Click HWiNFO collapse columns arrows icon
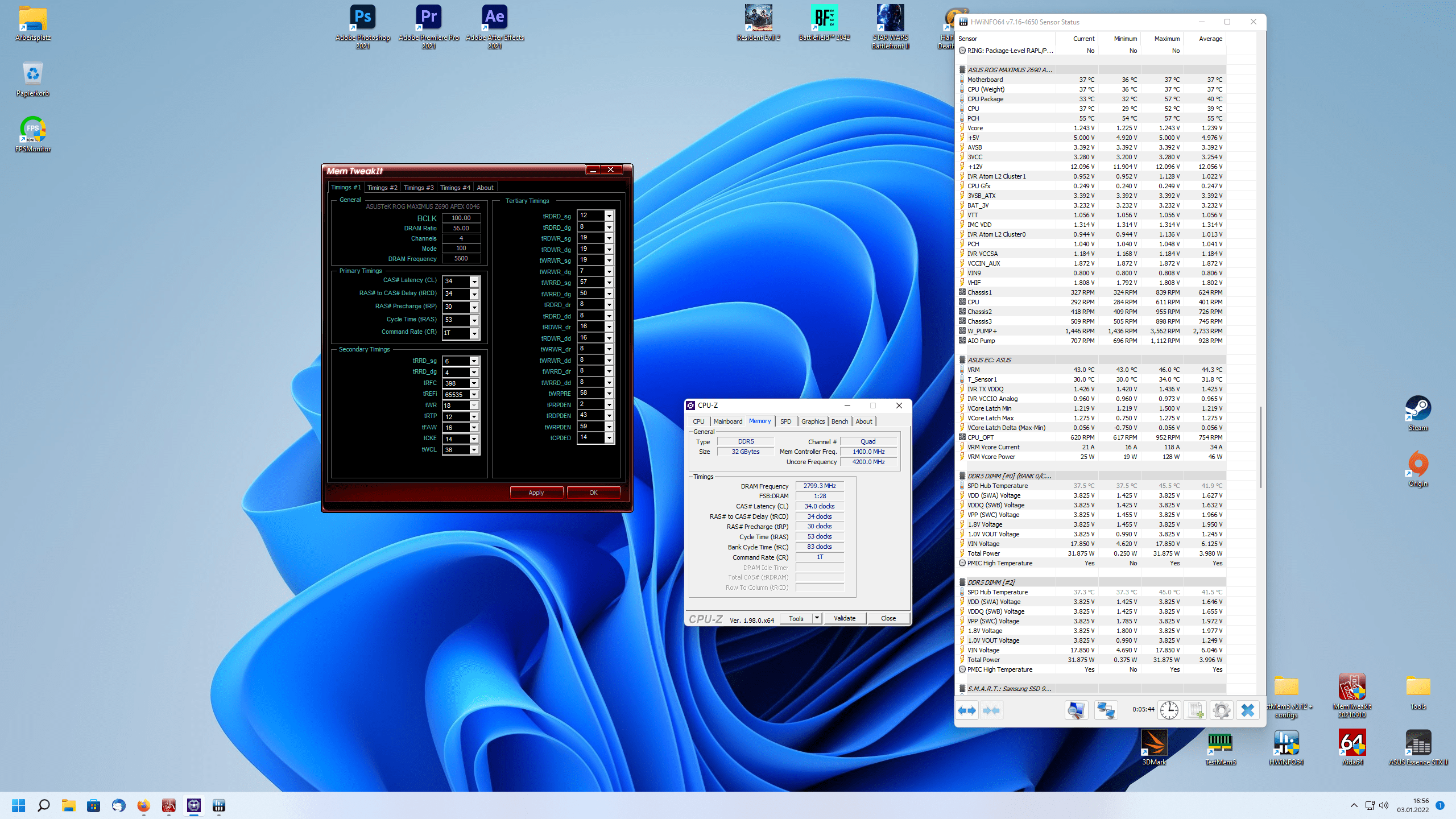Viewport: 1456px width, 819px height. (991, 710)
